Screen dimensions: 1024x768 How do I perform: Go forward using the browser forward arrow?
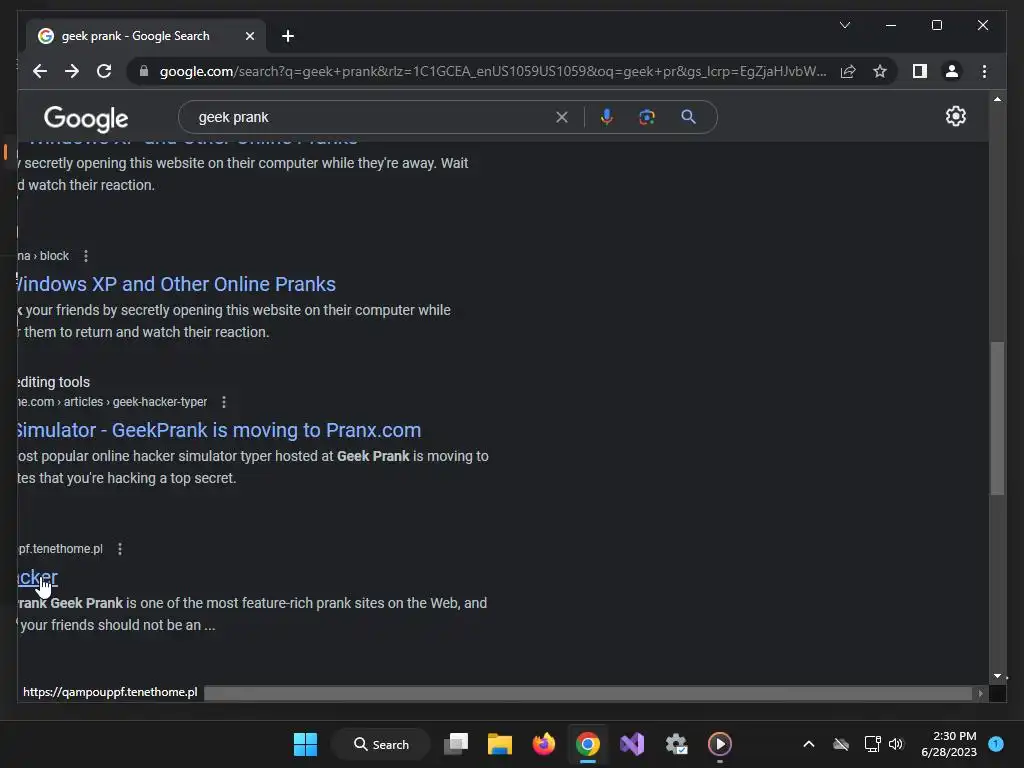click(72, 71)
